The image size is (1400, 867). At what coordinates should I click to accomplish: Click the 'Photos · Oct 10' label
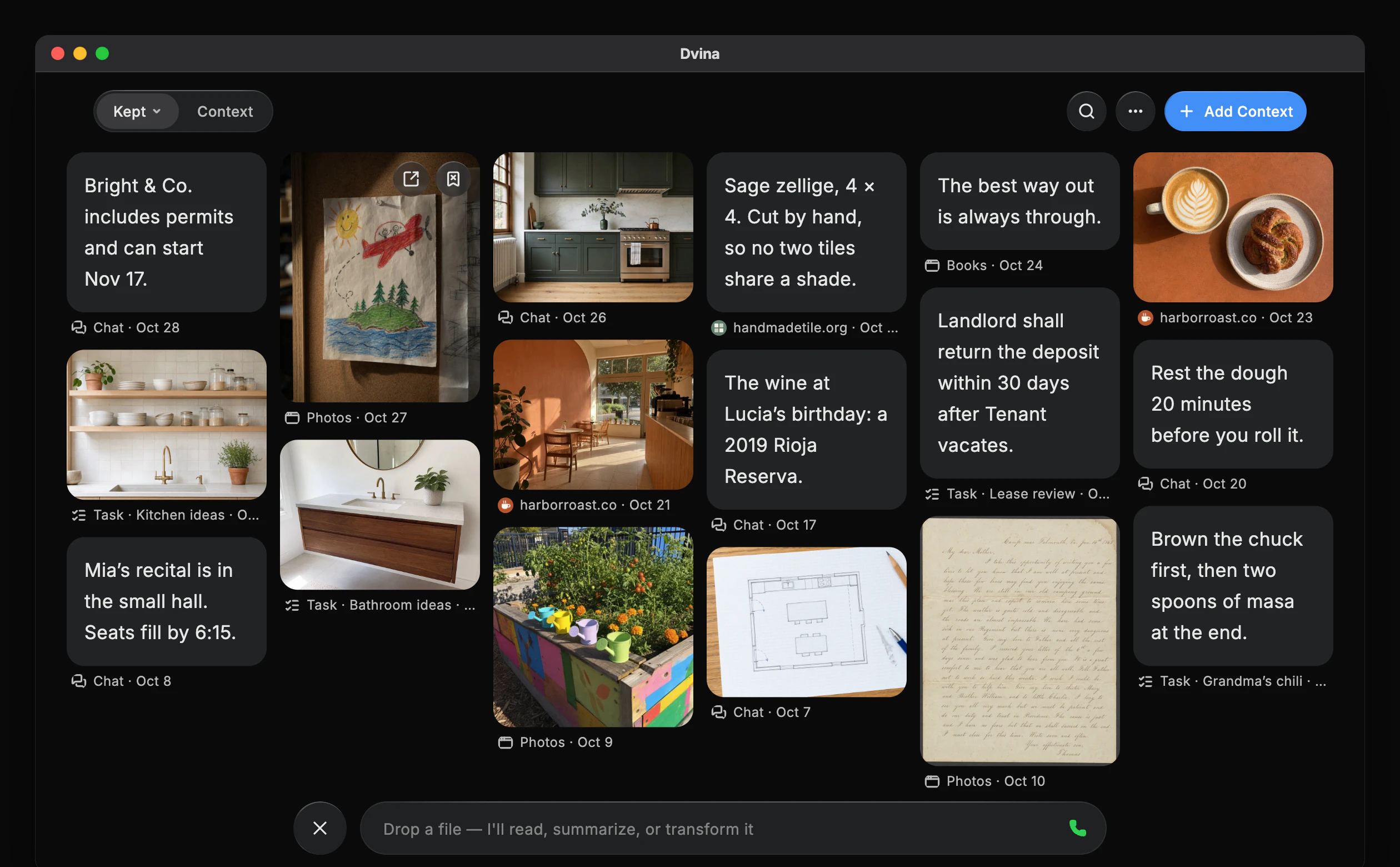pos(985,781)
